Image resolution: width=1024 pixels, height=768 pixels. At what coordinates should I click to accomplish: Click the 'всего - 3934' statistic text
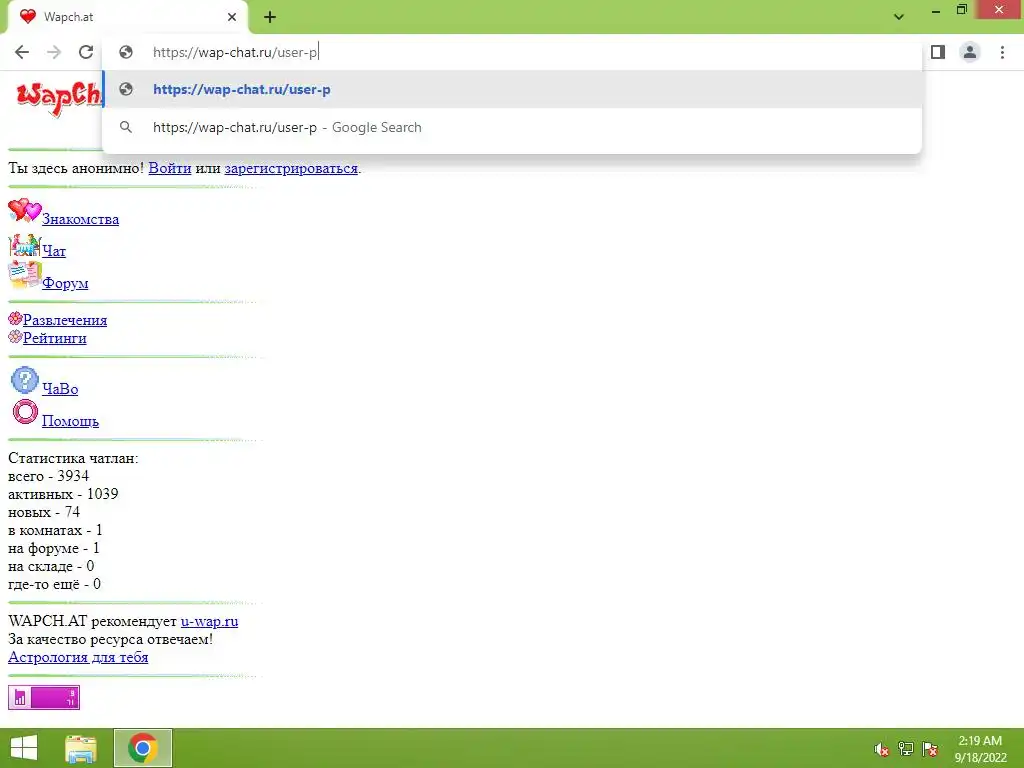pos(48,476)
